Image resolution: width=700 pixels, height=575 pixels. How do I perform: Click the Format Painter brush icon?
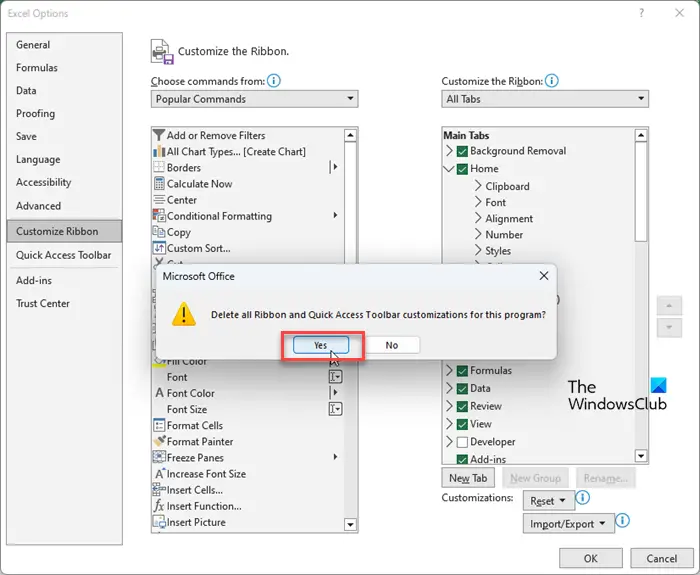159,441
